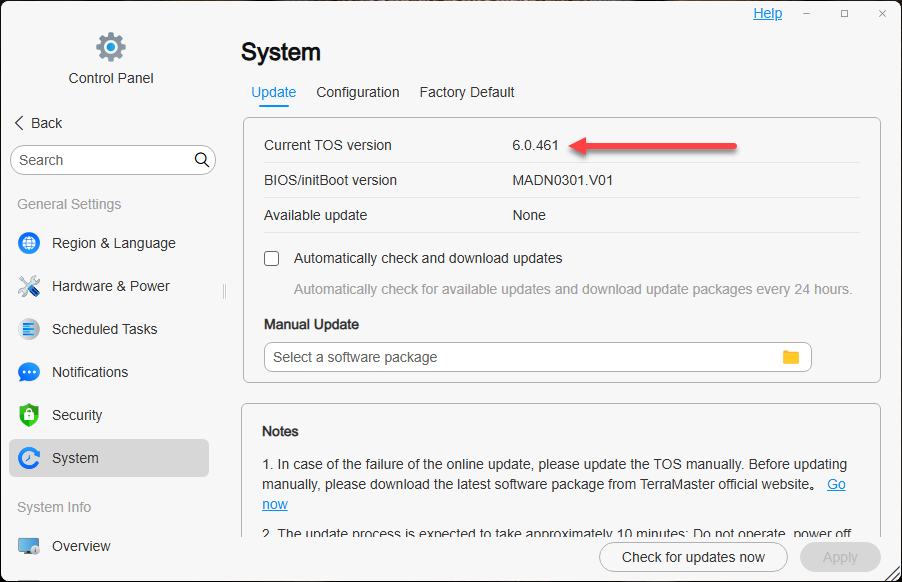Image resolution: width=902 pixels, height=582 pixels.
Task: Open the Help link
Action: click(768, 13)
